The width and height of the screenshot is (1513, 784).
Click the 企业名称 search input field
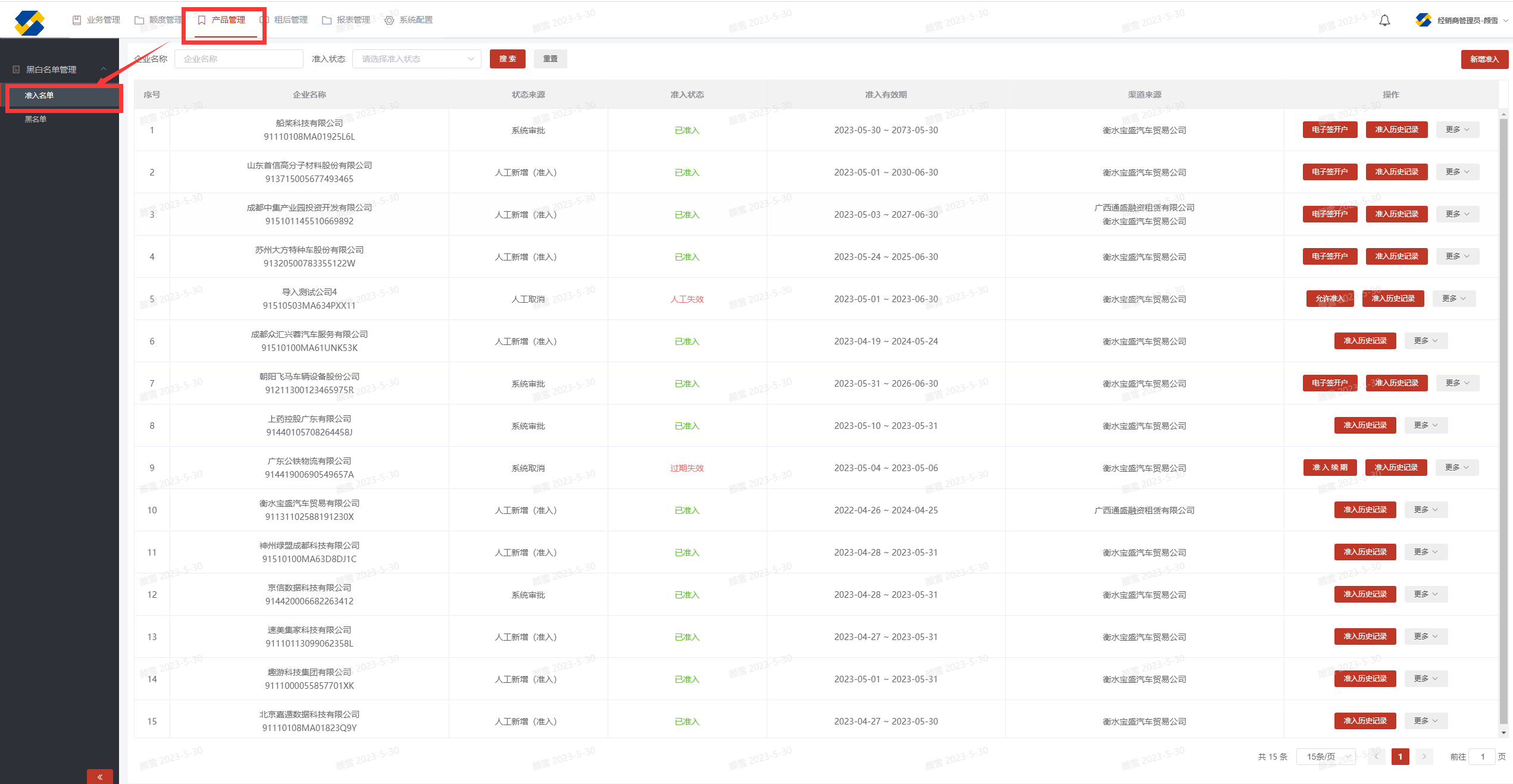coord(239,59)
